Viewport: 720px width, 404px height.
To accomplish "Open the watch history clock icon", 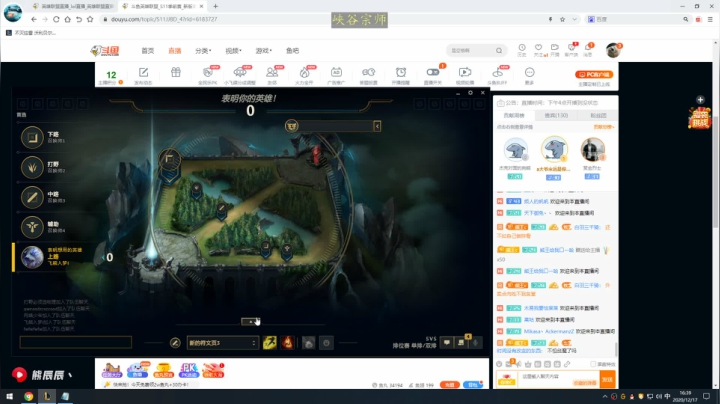I will [x=522, y=48].
